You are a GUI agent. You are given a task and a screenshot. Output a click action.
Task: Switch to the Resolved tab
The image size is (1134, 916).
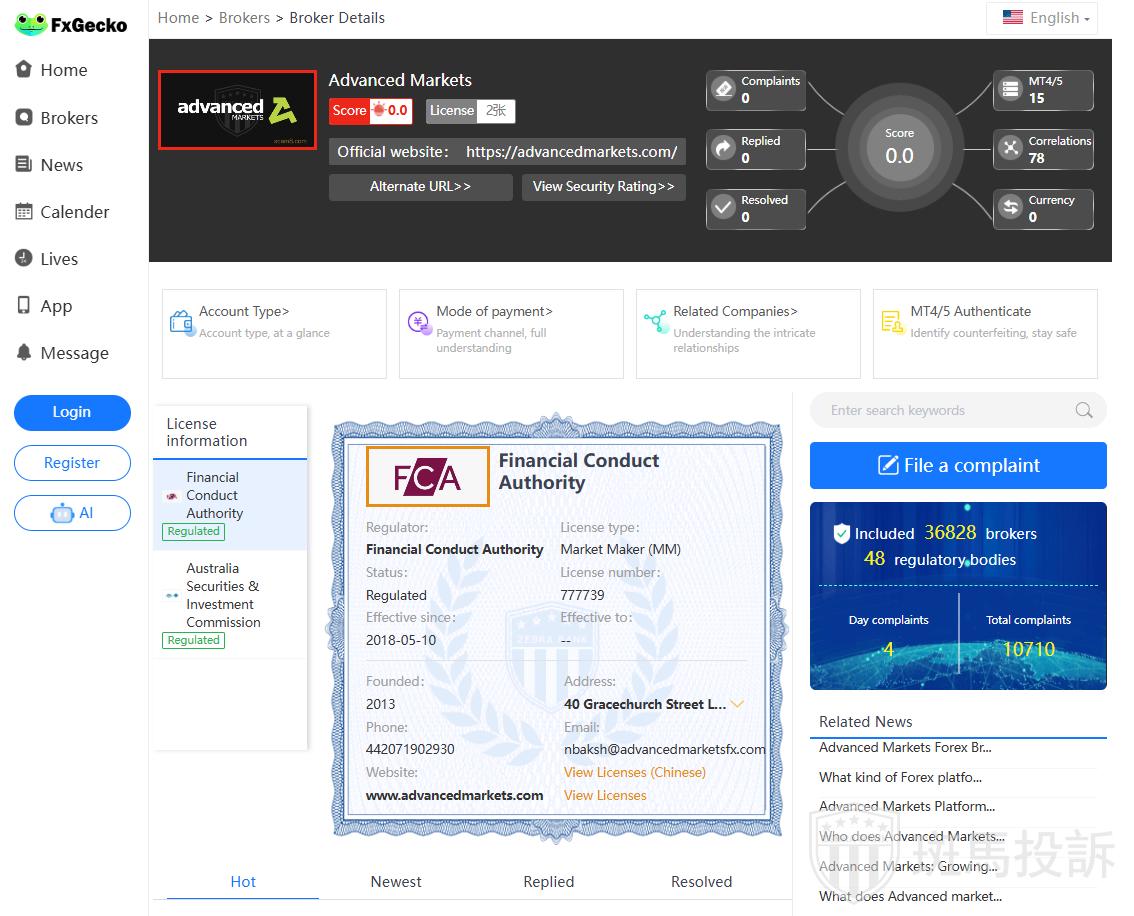tap(701, 882)
